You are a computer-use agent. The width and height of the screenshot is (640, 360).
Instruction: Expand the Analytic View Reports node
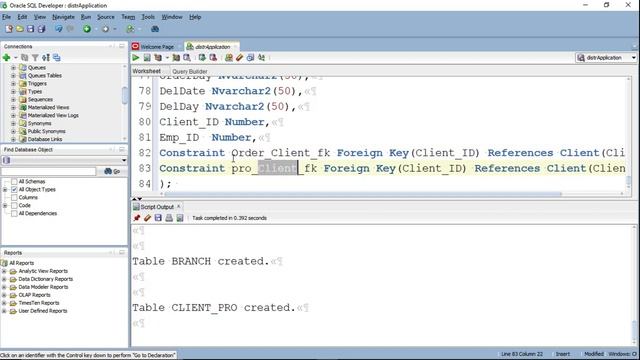point(4,271)
